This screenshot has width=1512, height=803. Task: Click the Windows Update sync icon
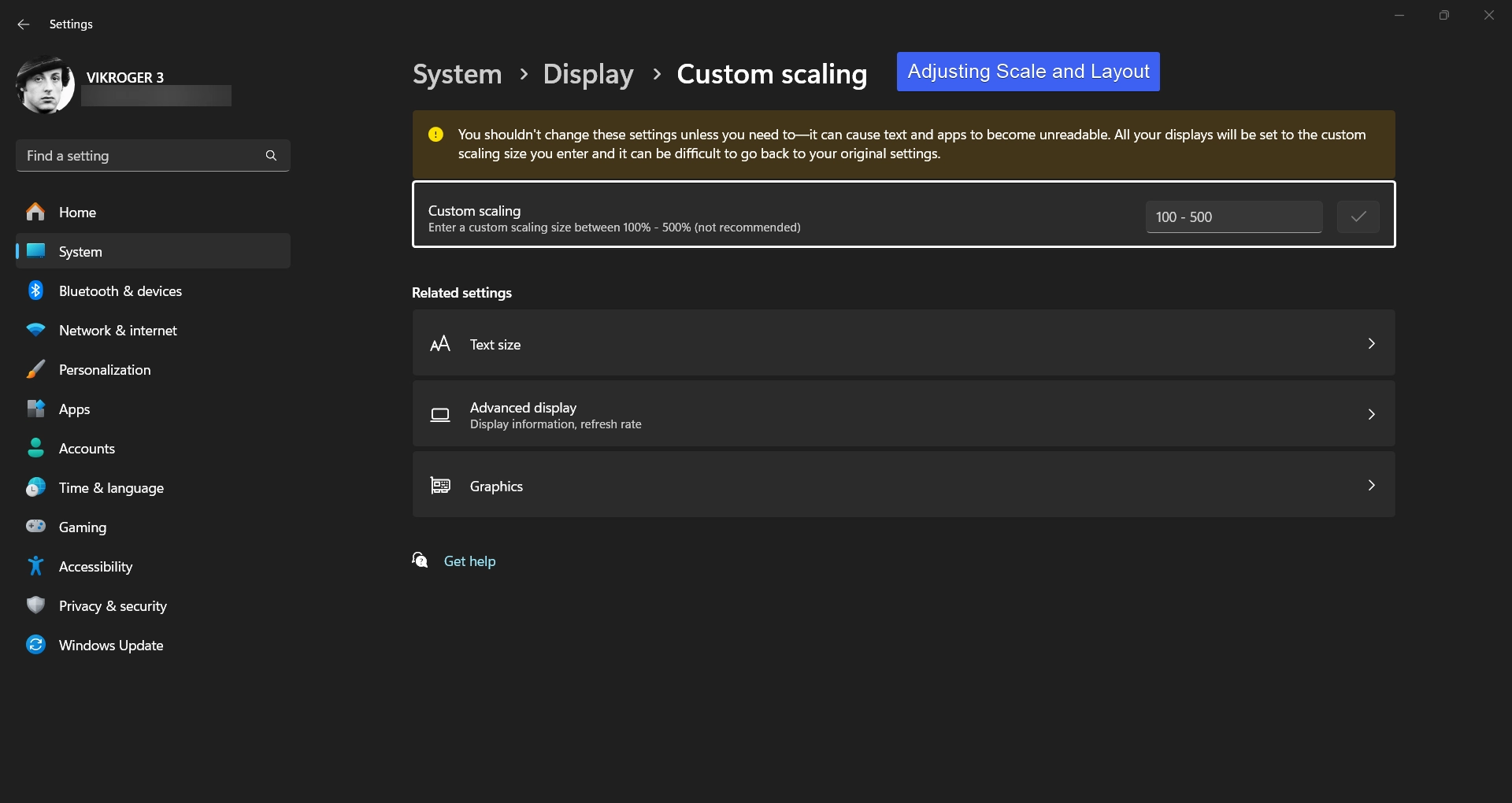pos(35,645)
